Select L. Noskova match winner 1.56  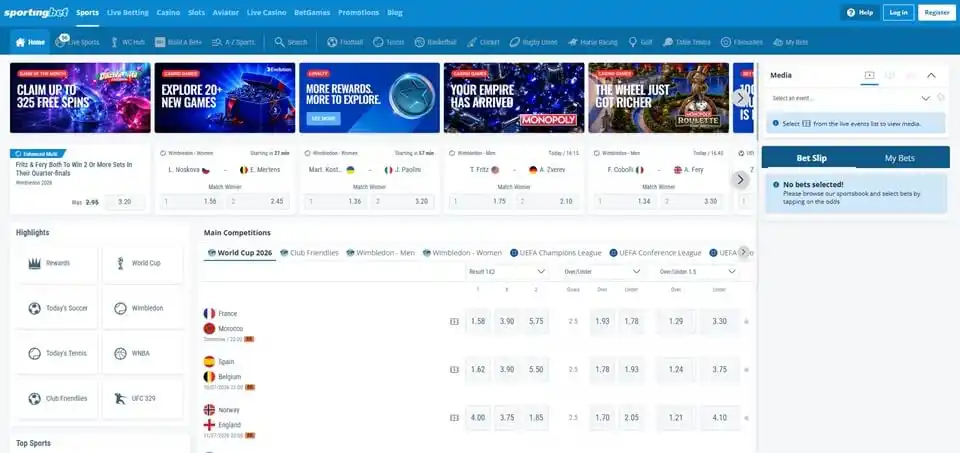(192, 201)
